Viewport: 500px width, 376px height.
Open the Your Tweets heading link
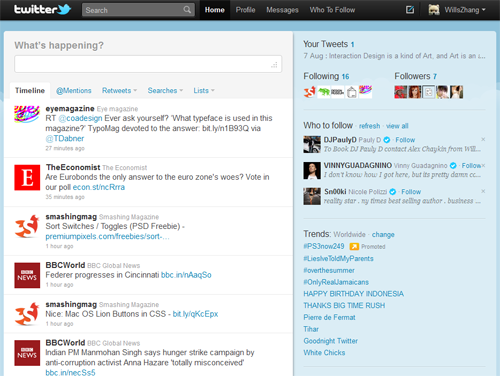(328, 44)
